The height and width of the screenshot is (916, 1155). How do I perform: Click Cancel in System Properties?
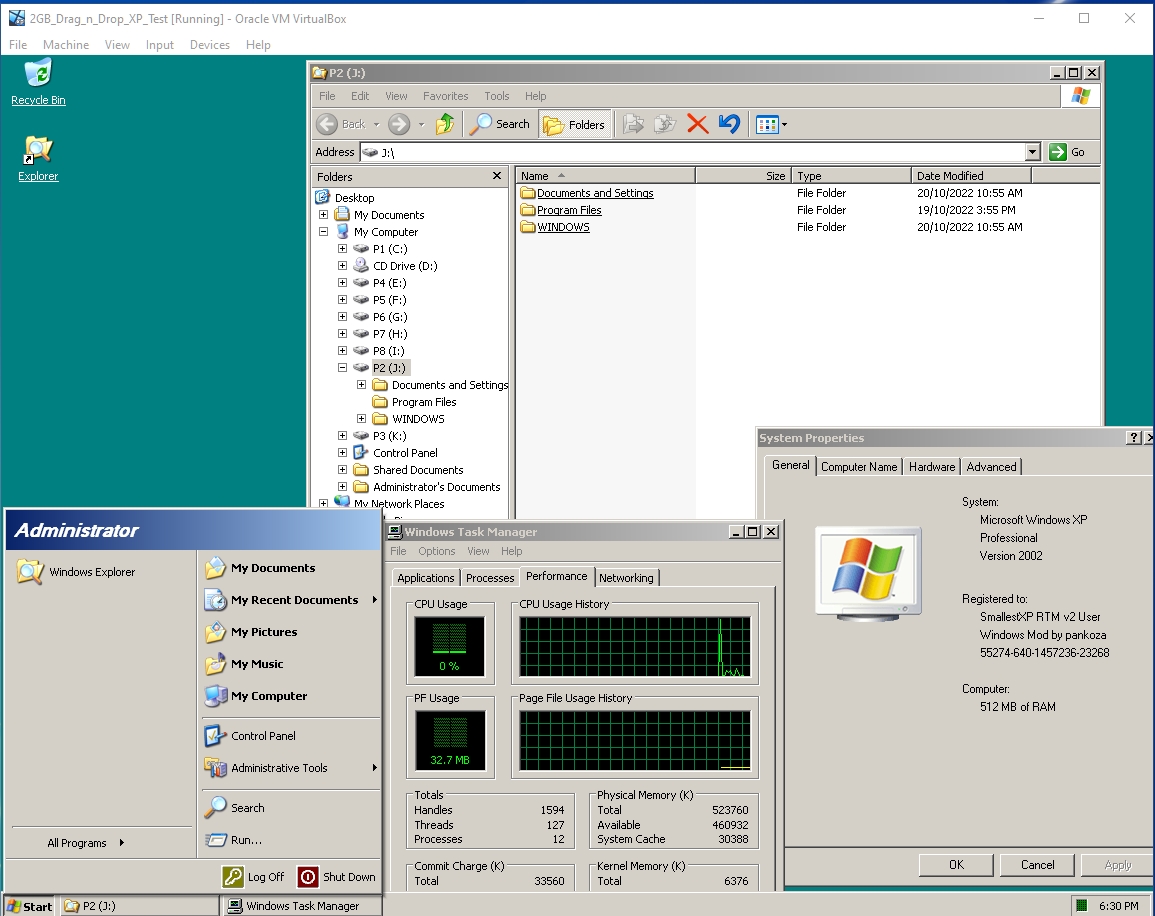coord(1037,865)
